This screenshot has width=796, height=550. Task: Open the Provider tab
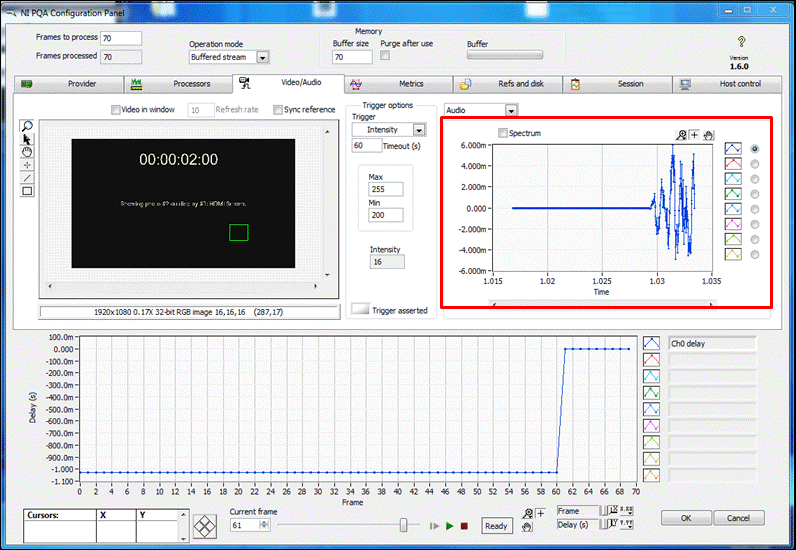point(69,84)
